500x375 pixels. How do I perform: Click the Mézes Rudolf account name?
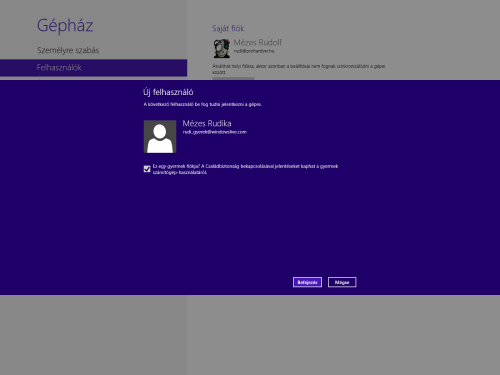tap(258, 42)
